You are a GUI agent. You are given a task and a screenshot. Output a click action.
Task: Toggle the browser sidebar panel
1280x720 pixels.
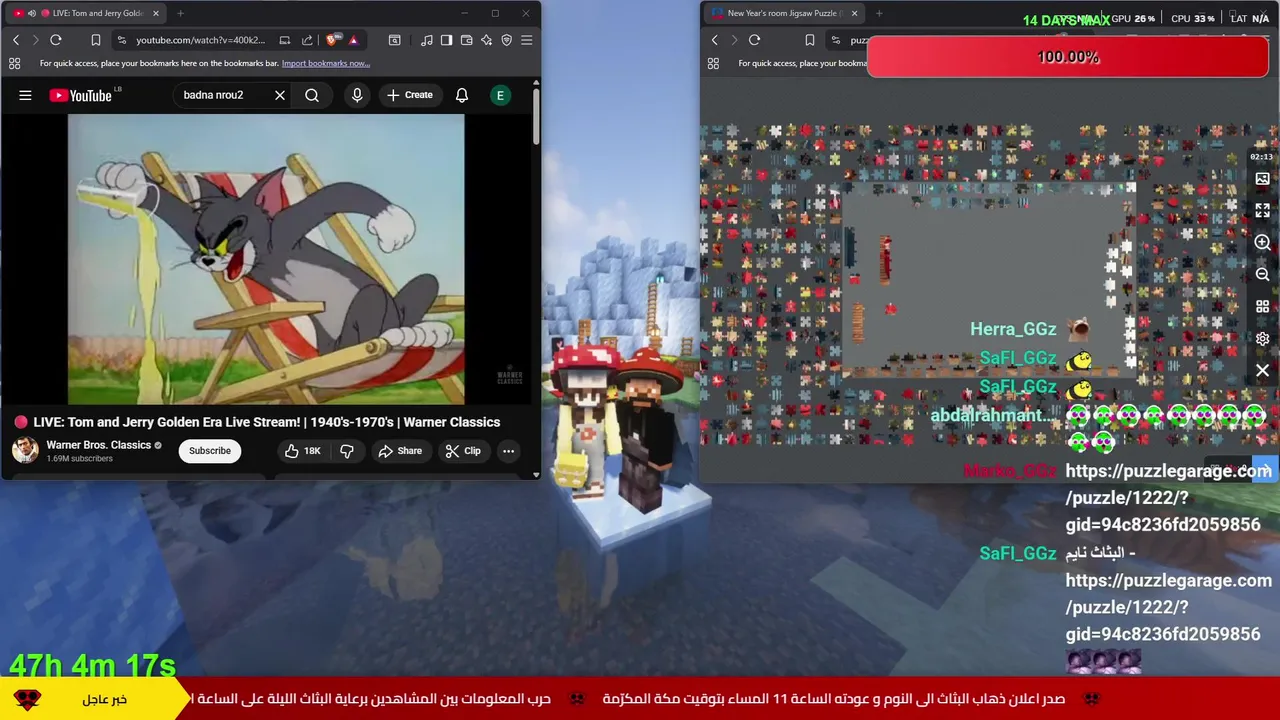click(446, 40)
